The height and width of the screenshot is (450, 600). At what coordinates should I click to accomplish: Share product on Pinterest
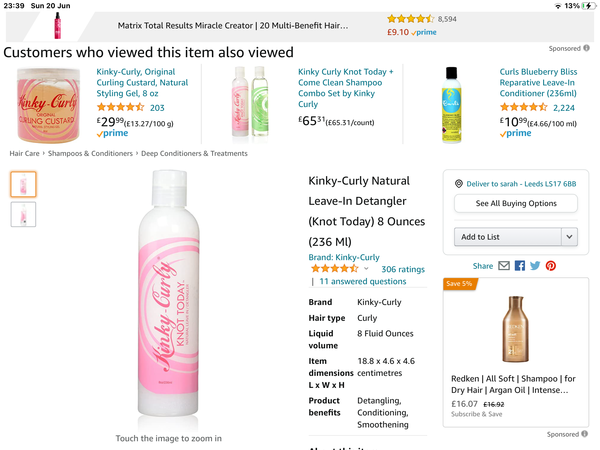(550, 266)
